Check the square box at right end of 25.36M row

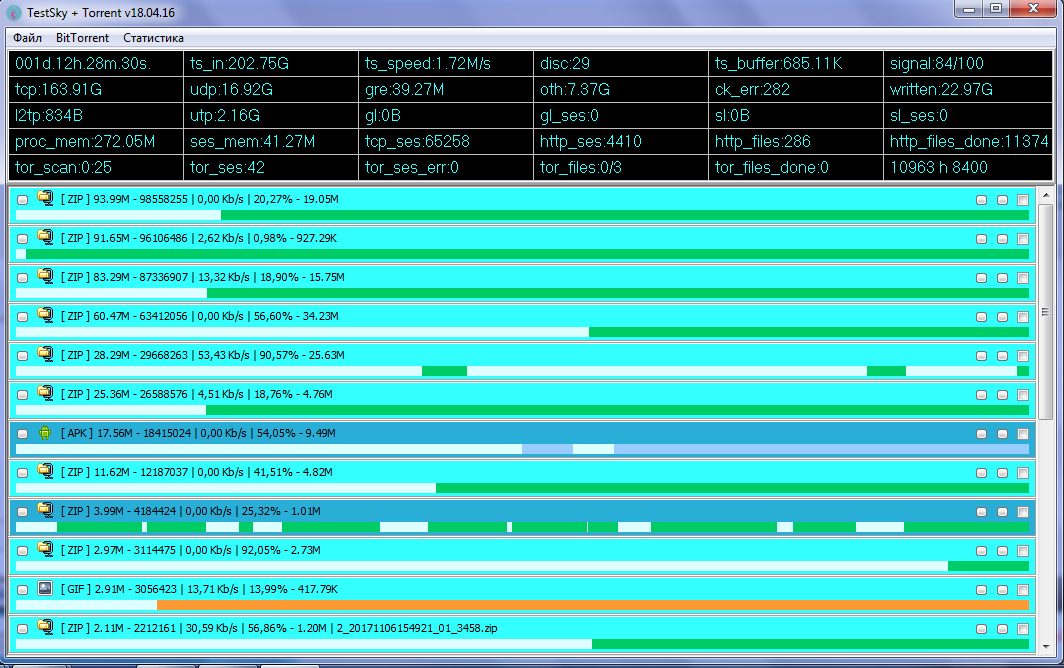click(1022, 395)
